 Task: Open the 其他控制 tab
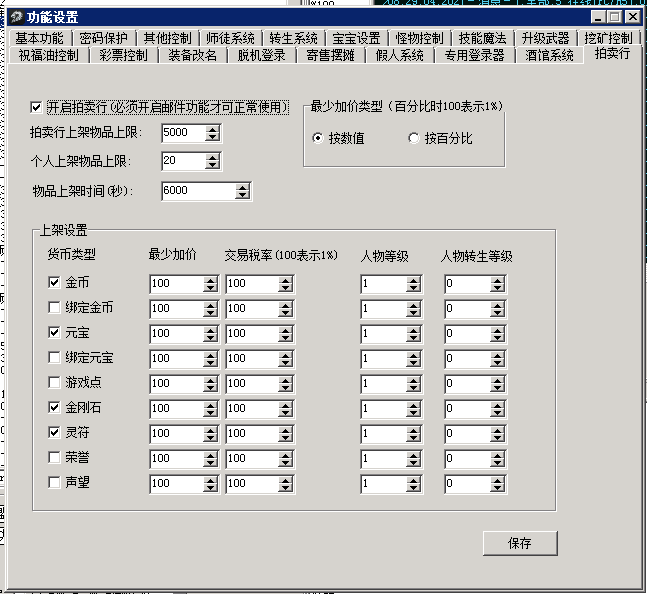[168, 38]
